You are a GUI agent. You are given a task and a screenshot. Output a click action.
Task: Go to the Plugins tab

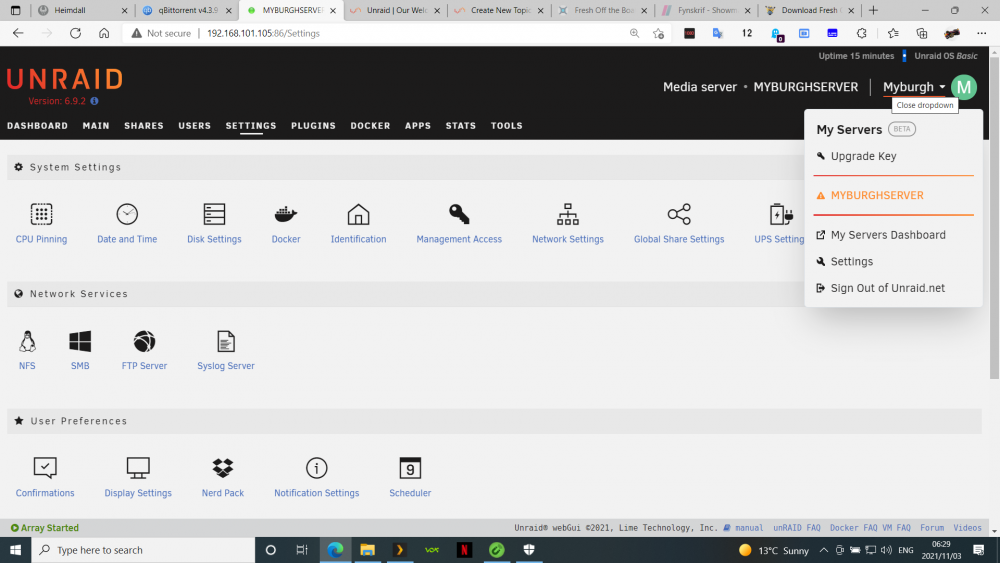pyautogui.click(x=313, y=126)
